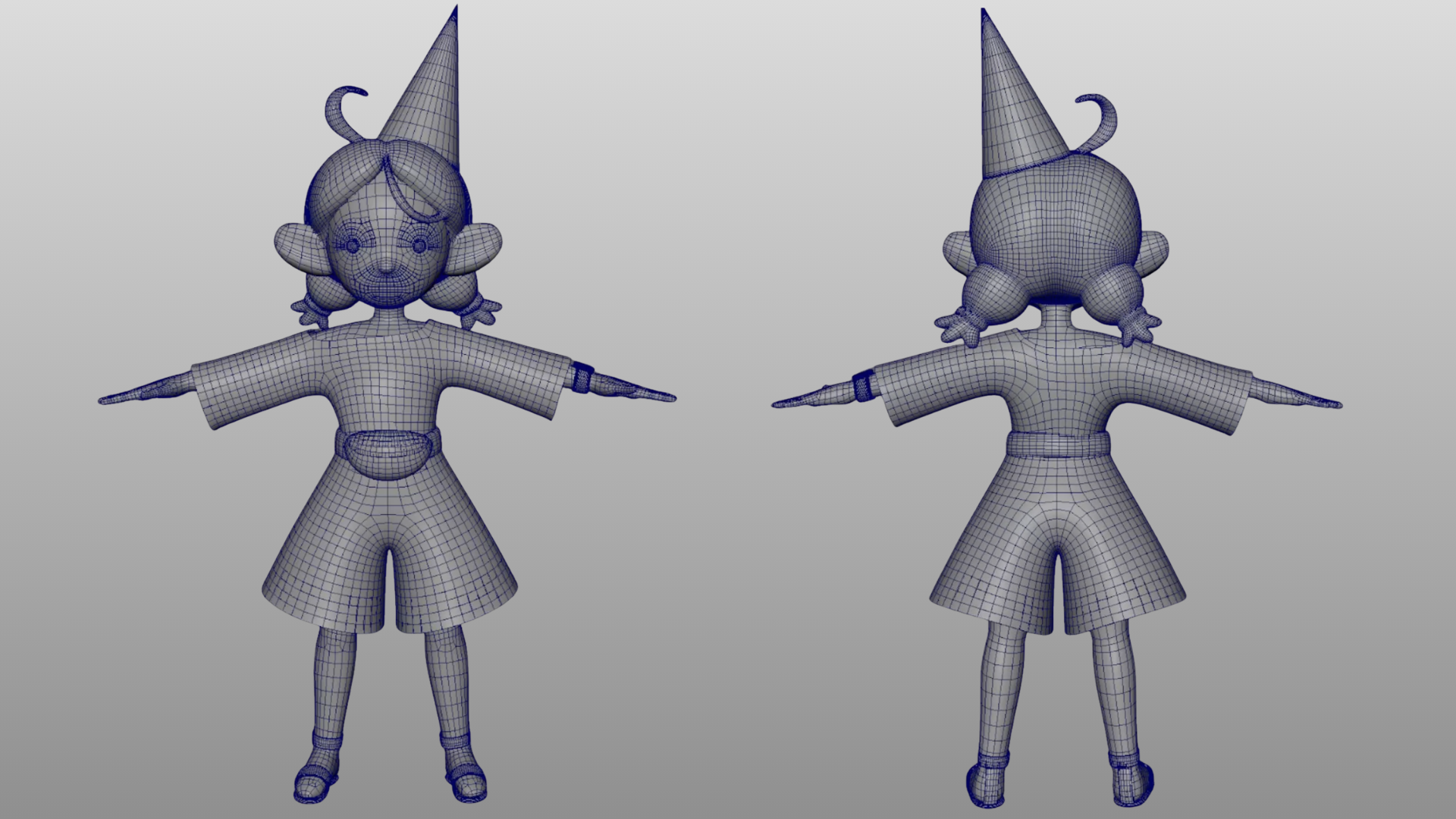Click the belt on the back-view character's waist
Viewport: 1456px width, 819px height.
1059,444
